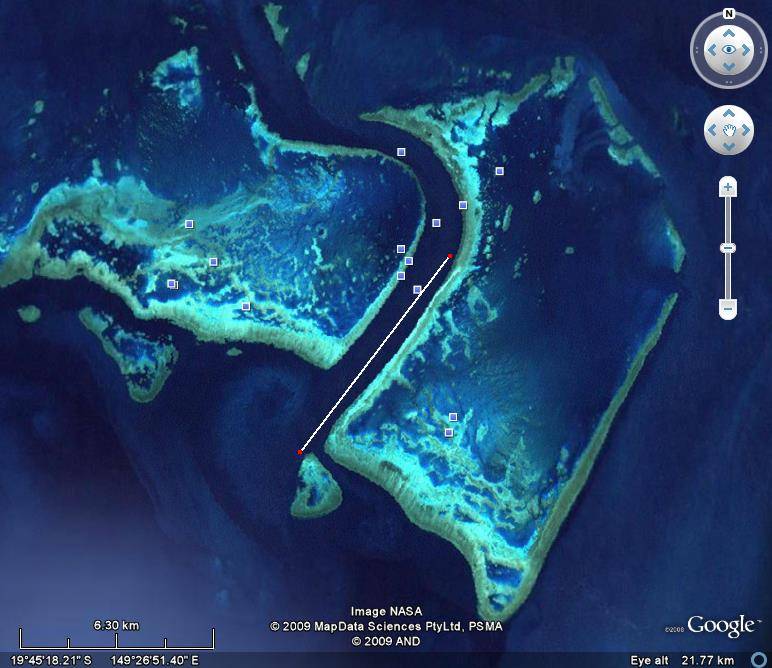The width and height of the screenshot is (772, 668).
Task: Click the N north indicator on the compass ring
Action: (x=729, y=14)
